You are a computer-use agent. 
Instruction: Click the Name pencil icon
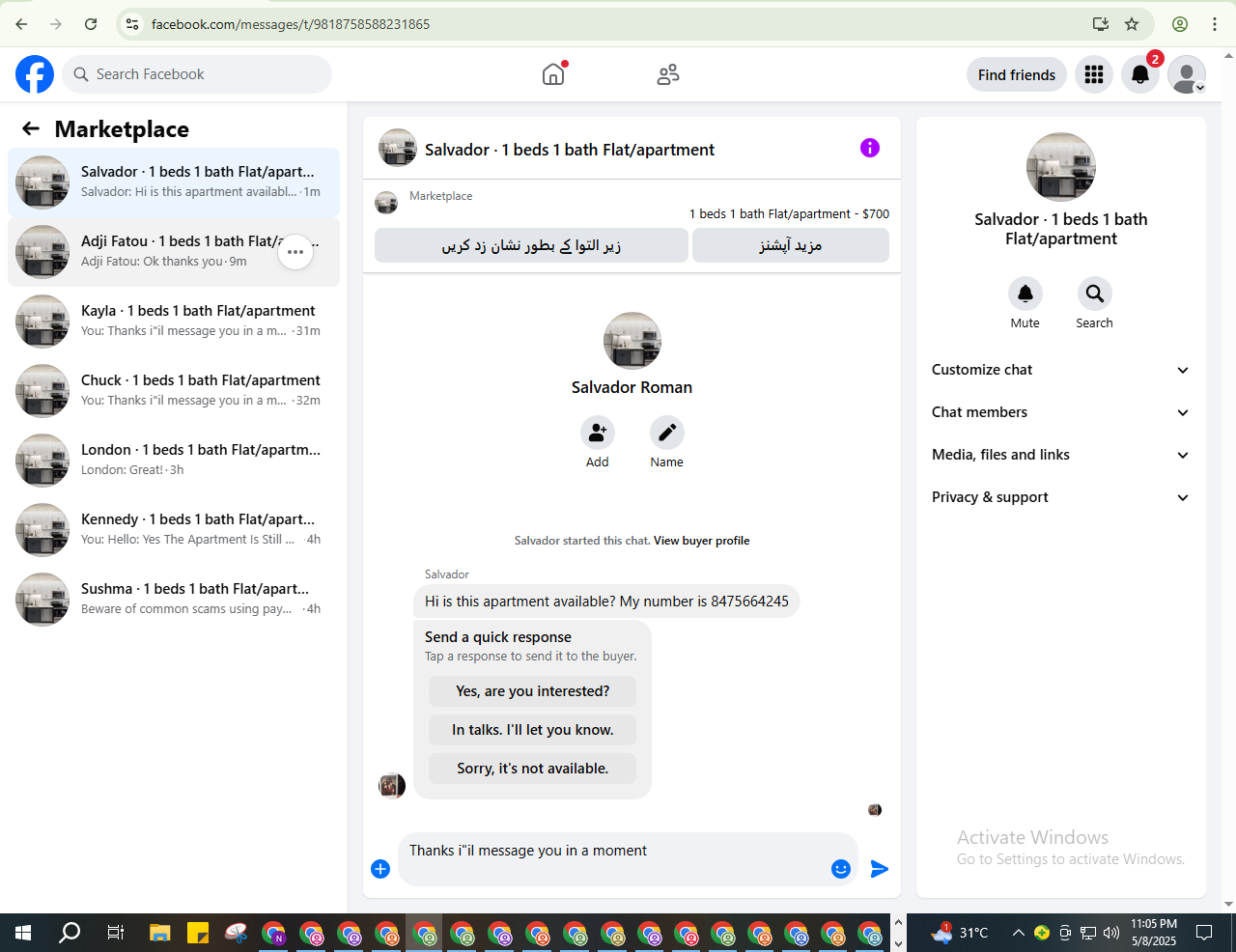click(667, 433)
